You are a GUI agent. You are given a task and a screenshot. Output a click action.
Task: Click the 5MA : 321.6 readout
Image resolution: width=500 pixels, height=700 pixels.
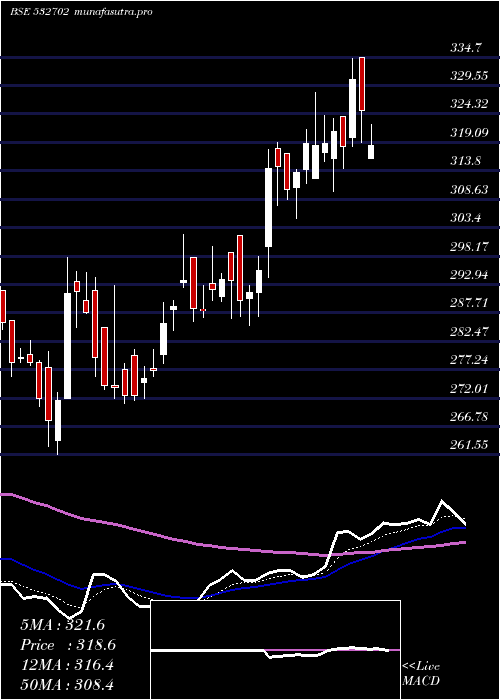(x=62, y=625)
